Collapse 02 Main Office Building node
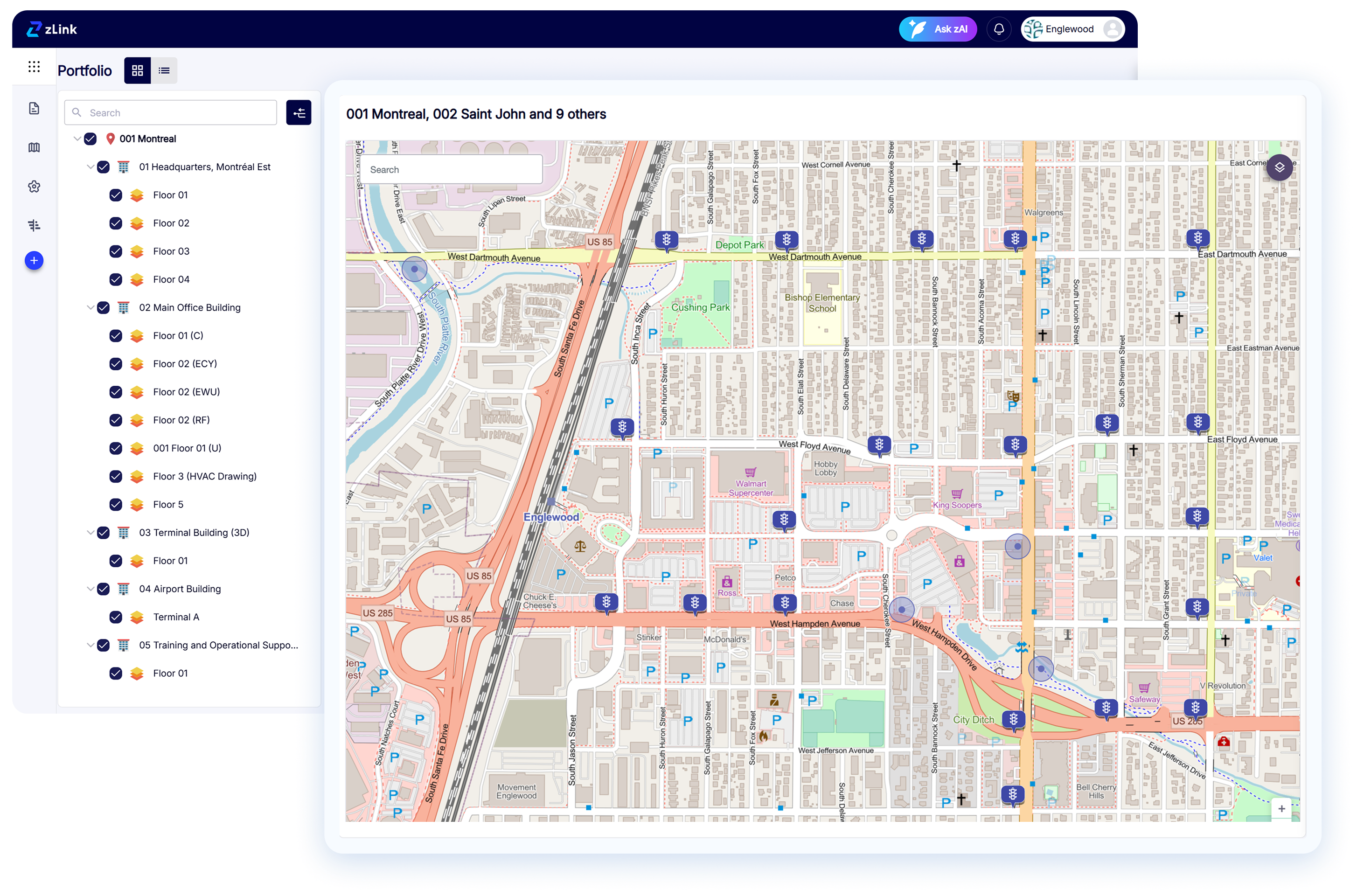This screenshot has width=1357, height=896. [90, 307]
